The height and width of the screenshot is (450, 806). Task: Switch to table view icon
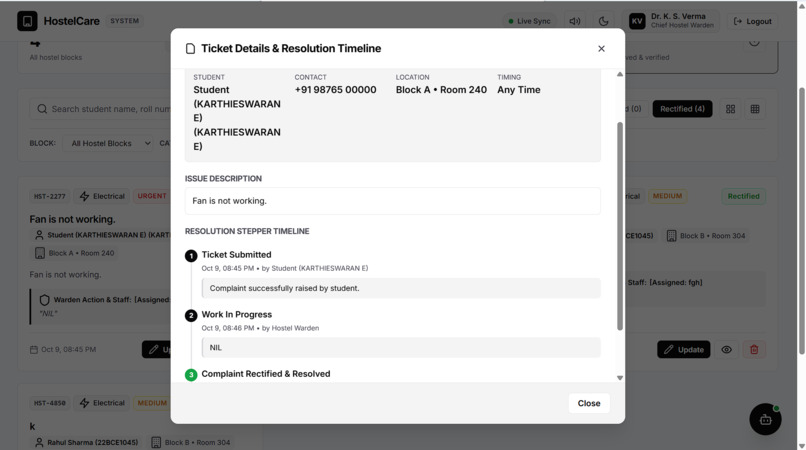755,109
